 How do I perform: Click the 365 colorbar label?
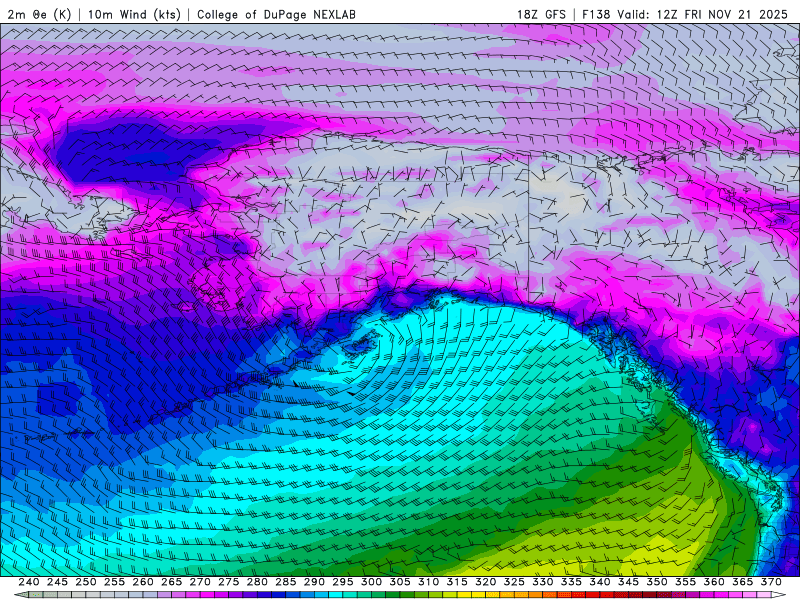[x=743, y=582]
